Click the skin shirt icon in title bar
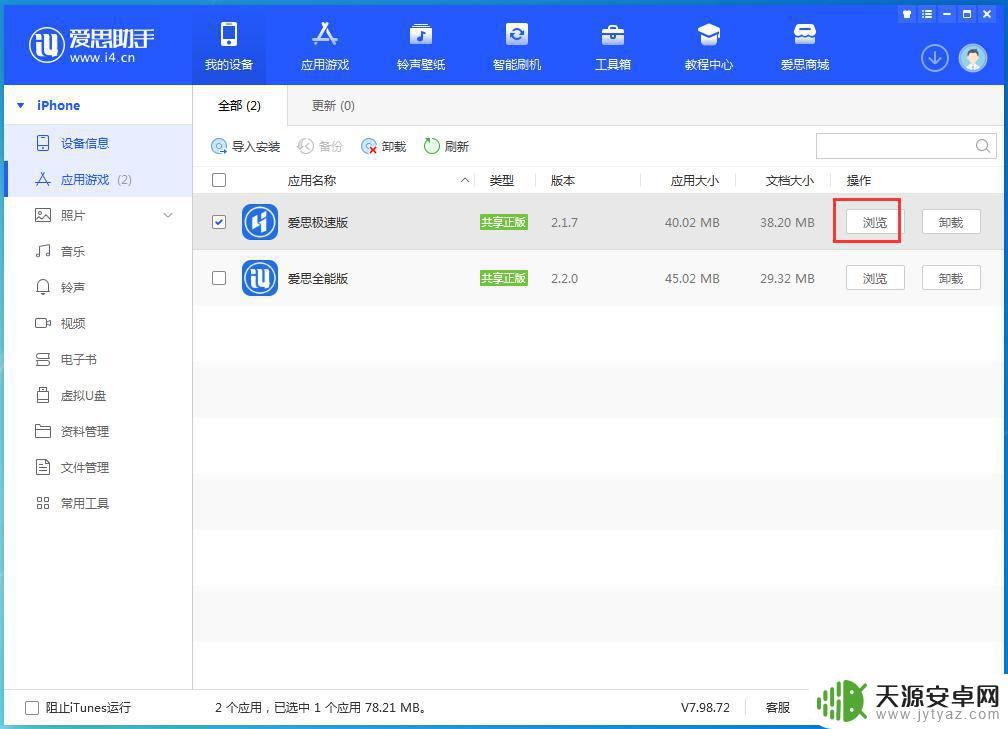This screenshot has height=729, width=1008. pyautogui.click(x=907, y=14)
